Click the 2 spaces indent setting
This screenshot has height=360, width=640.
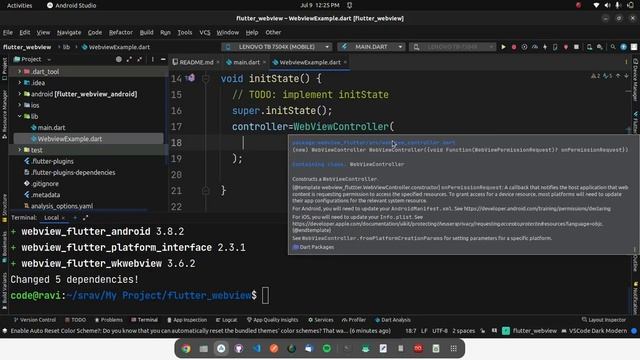pos(463,331)
